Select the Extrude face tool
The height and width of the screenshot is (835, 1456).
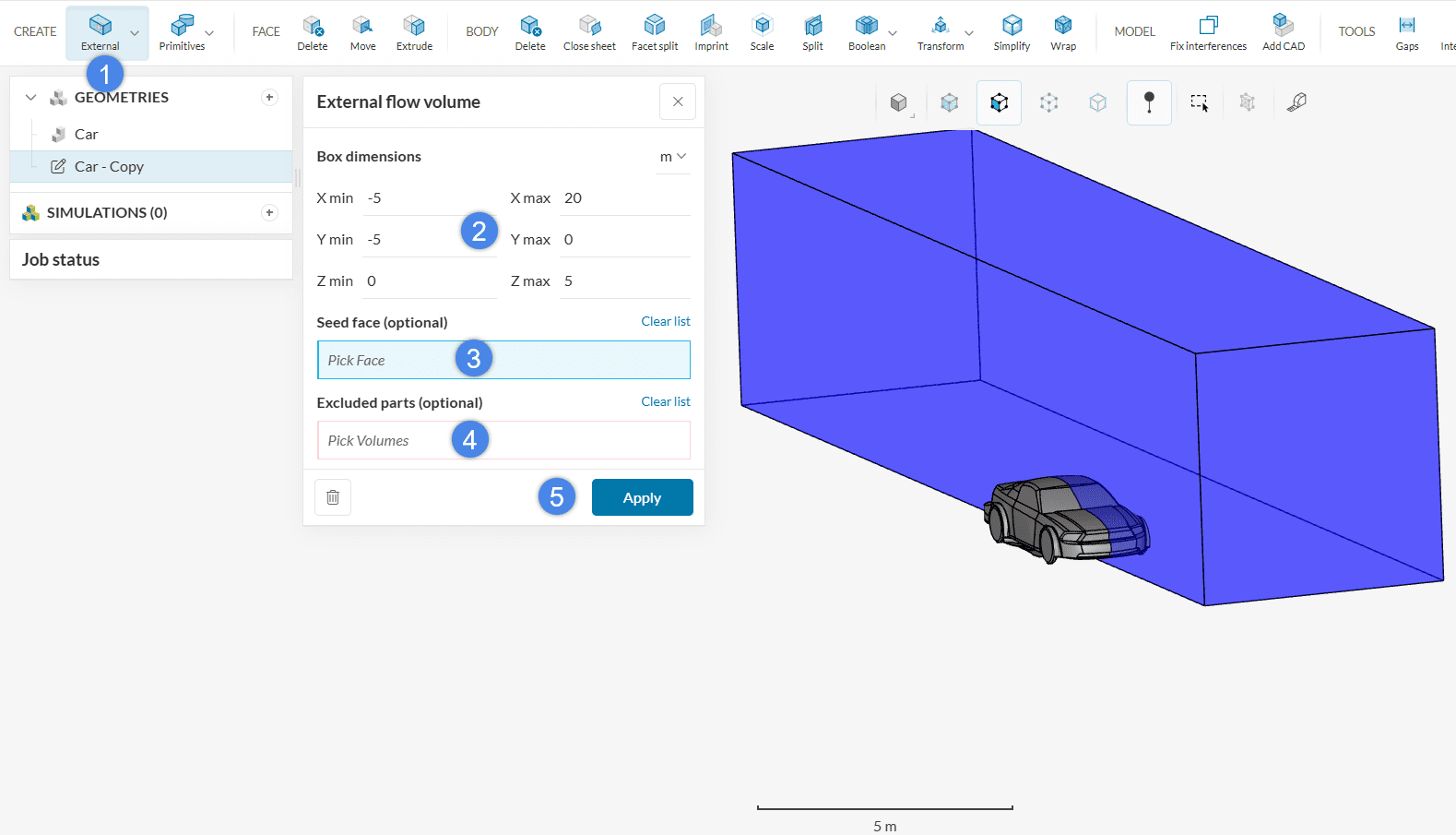pos(414,32)
